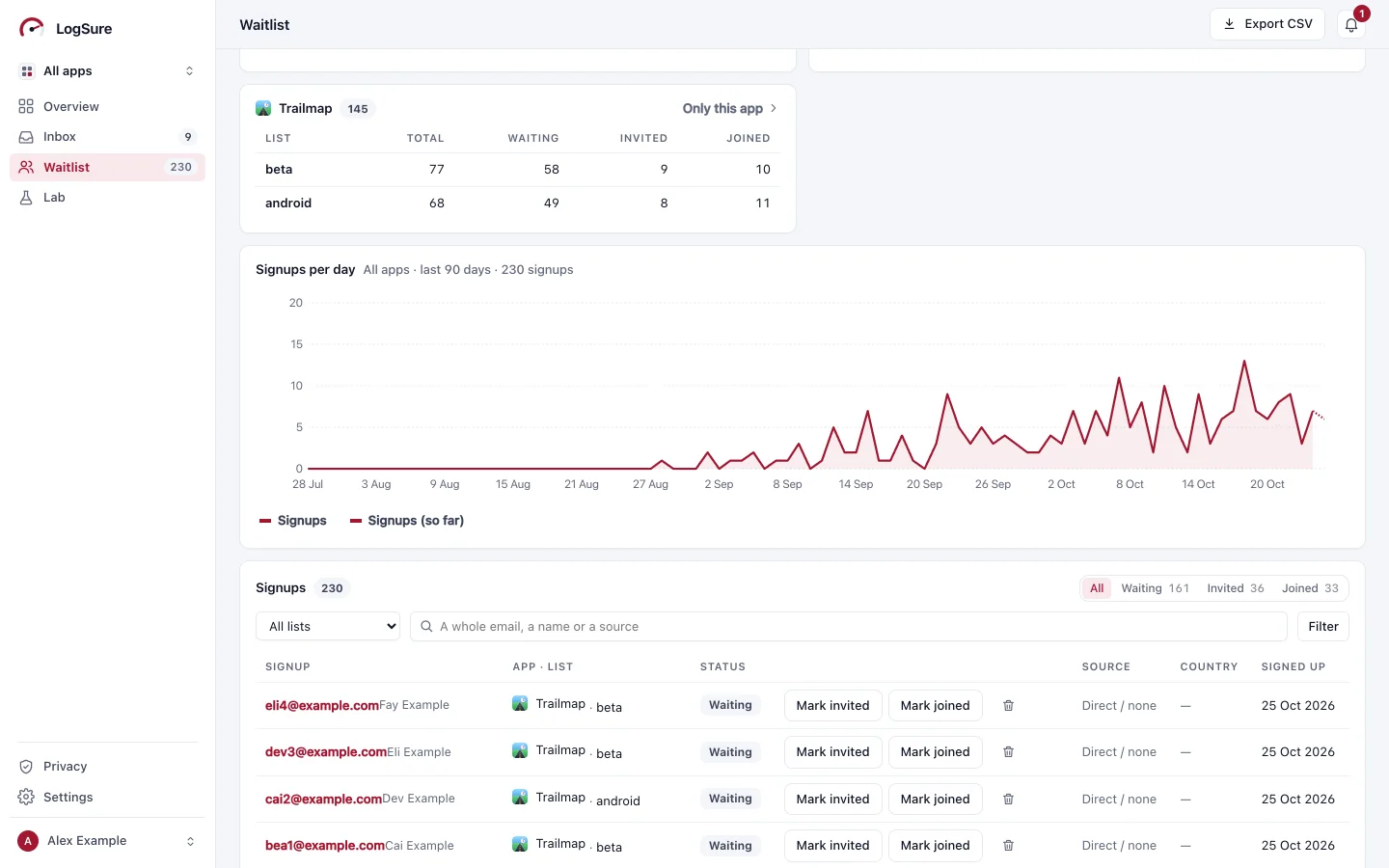
Task: Click the Trailmap app icon in card header
Action: tap(263, 109)
